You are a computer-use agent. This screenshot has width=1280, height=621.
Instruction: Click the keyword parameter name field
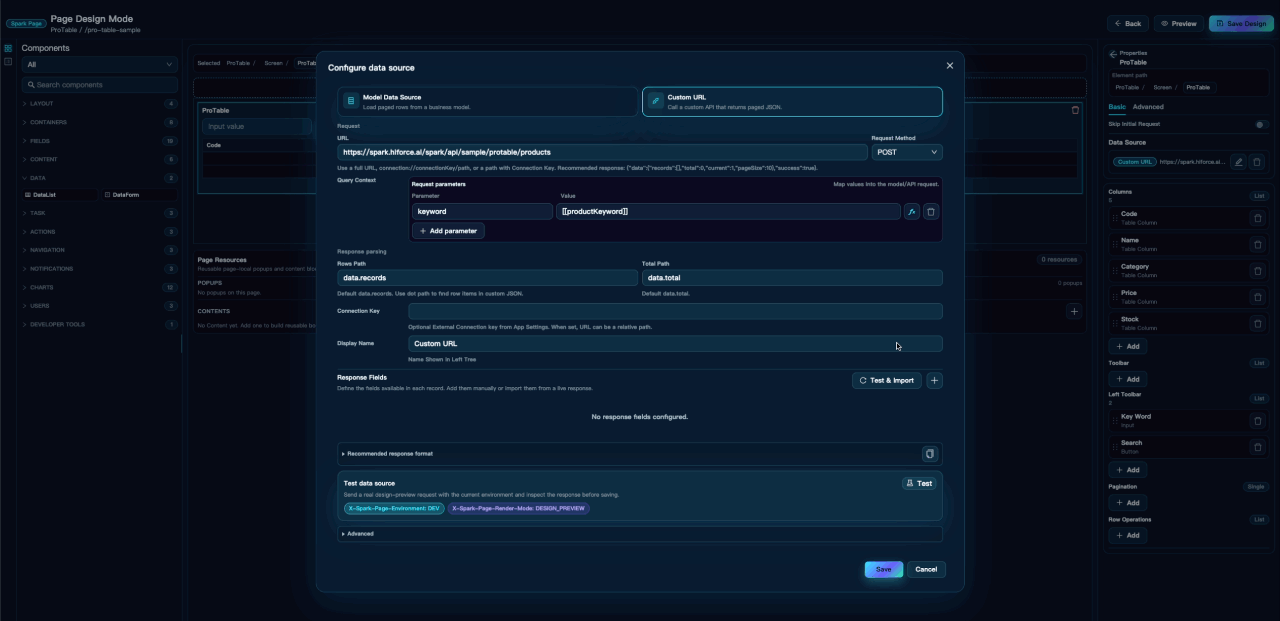(x=482, y=212)
